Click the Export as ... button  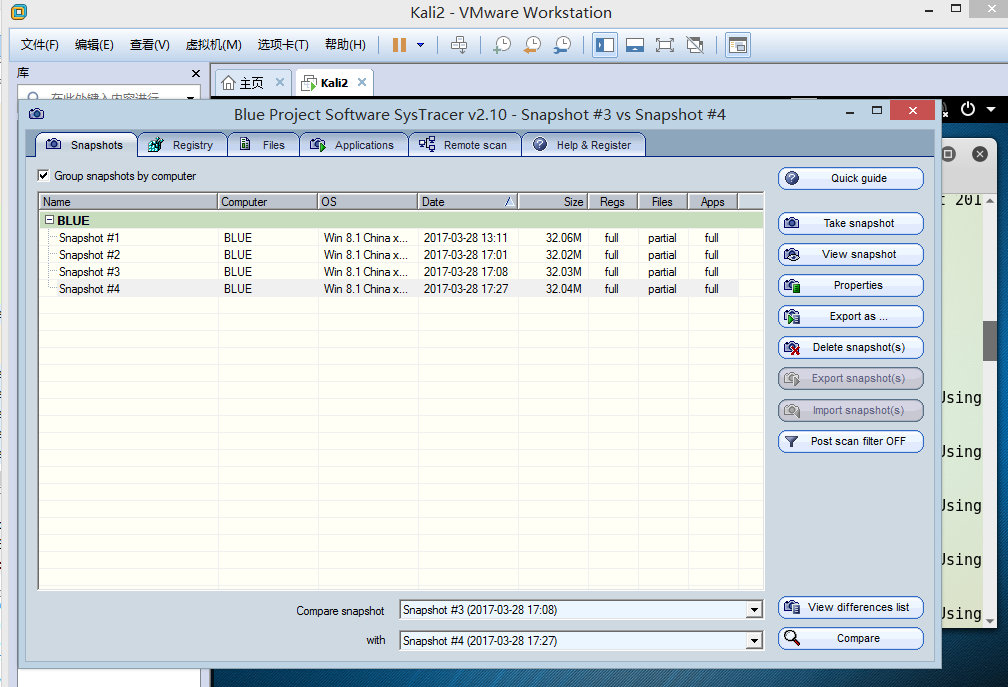coord(850,316)
